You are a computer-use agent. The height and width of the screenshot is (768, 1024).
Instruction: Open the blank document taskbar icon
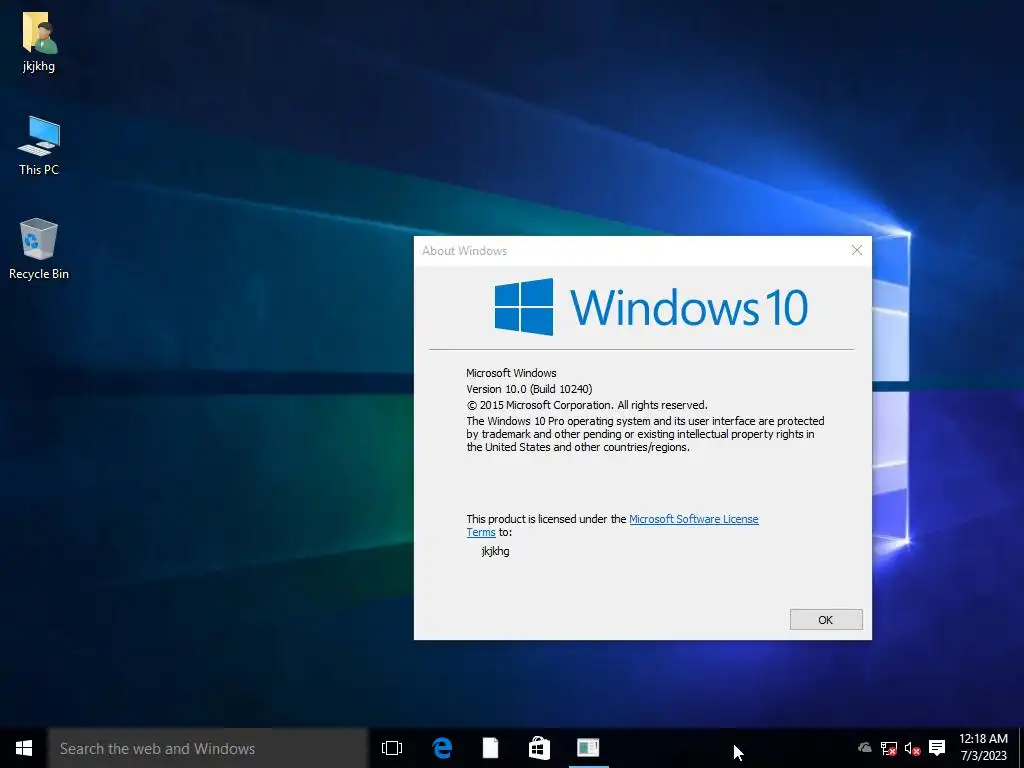(x=490, y=748)
